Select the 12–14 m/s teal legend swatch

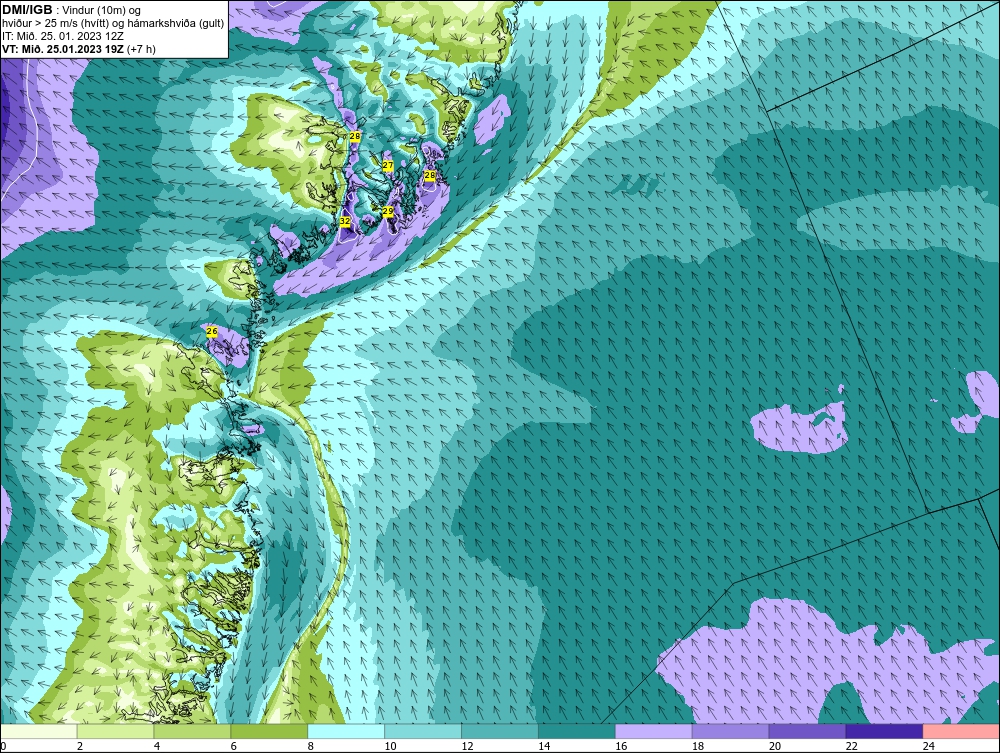pos(500,731)
